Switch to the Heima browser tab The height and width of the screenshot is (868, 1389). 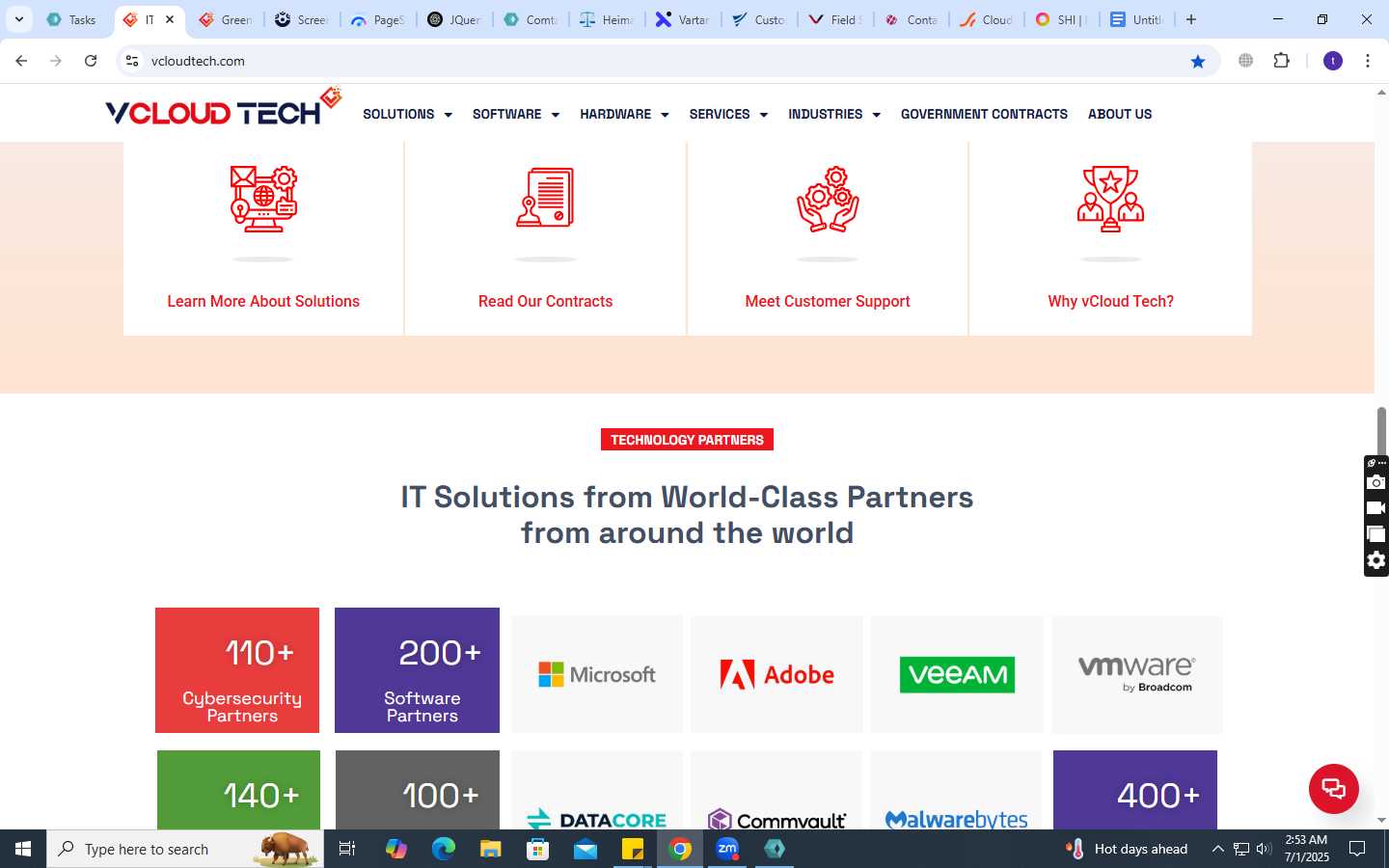[606, 19]
